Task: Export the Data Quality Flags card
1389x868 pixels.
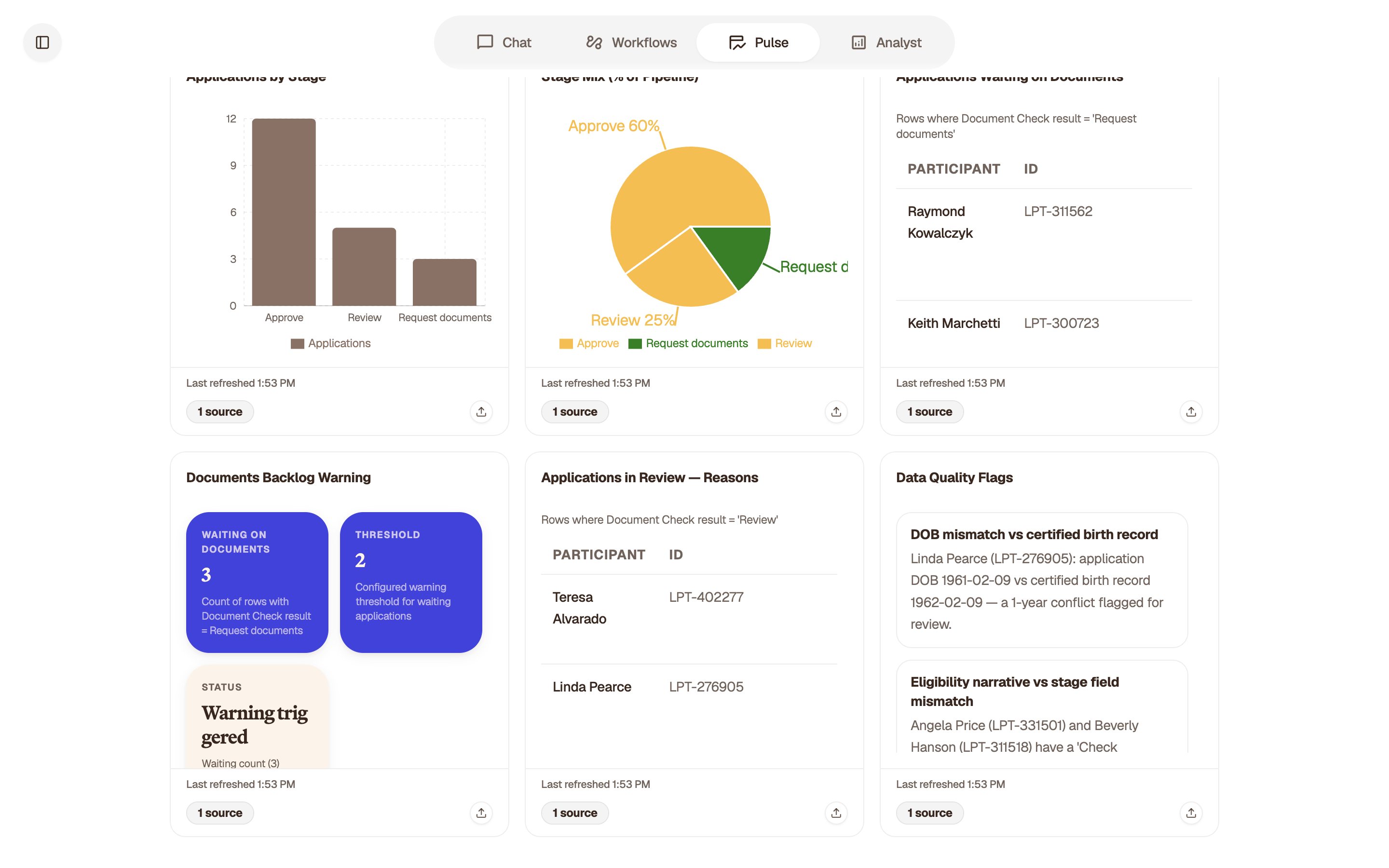Action: point(1191,813)
